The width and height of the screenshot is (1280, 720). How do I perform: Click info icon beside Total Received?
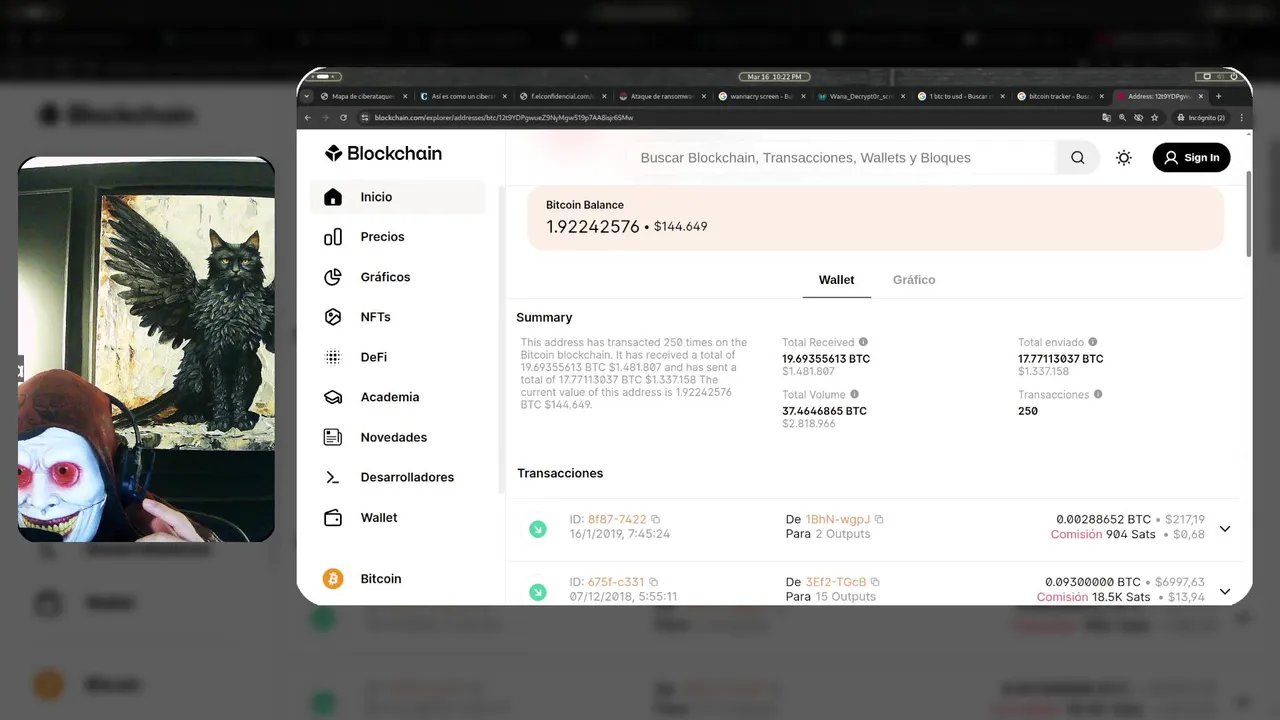pyautogui.click(x=863, y=342)
